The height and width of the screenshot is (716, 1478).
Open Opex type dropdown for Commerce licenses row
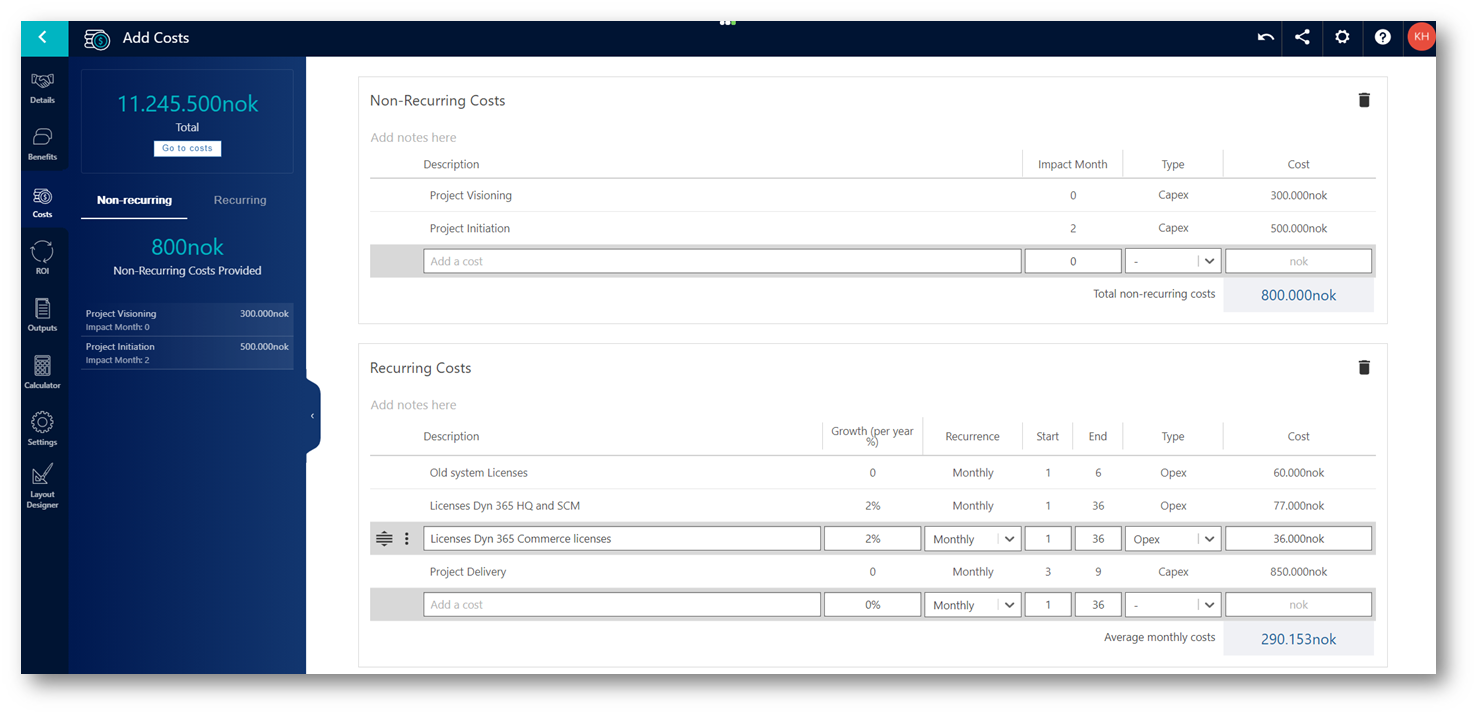[1172, 539]
